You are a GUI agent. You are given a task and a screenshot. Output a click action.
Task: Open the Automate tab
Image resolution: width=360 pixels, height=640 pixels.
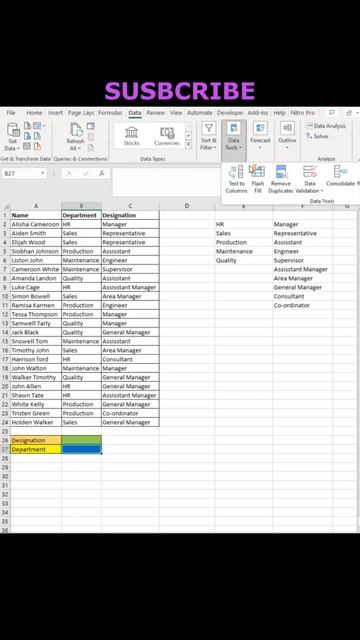click(200, 113)
